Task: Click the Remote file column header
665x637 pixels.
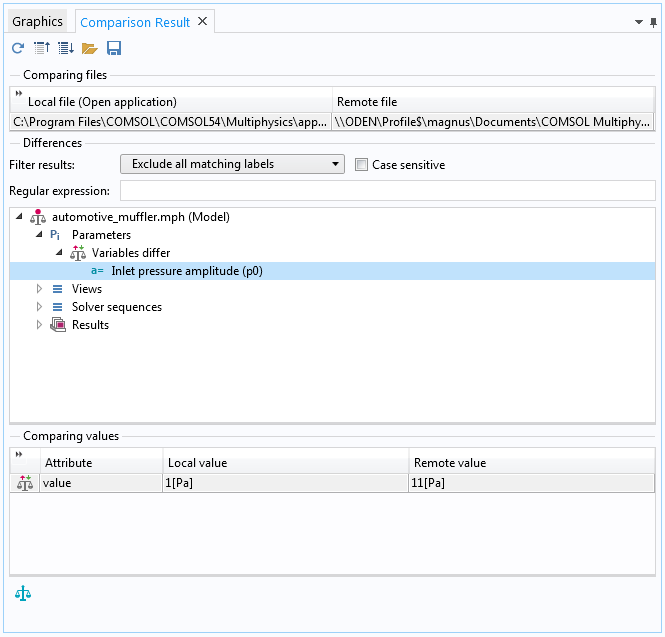Action: click(x=493, y=102)
